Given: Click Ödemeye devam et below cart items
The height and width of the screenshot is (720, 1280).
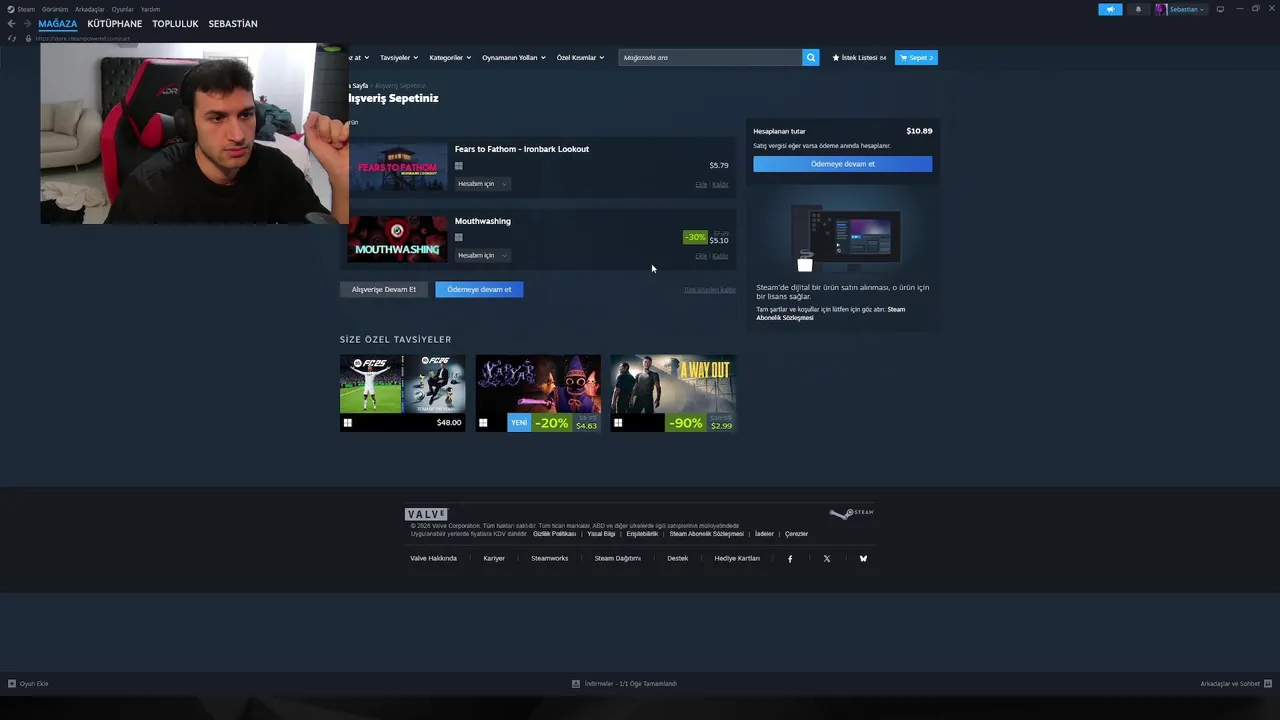Looking at the screenshot, I should tap(479, 289).
